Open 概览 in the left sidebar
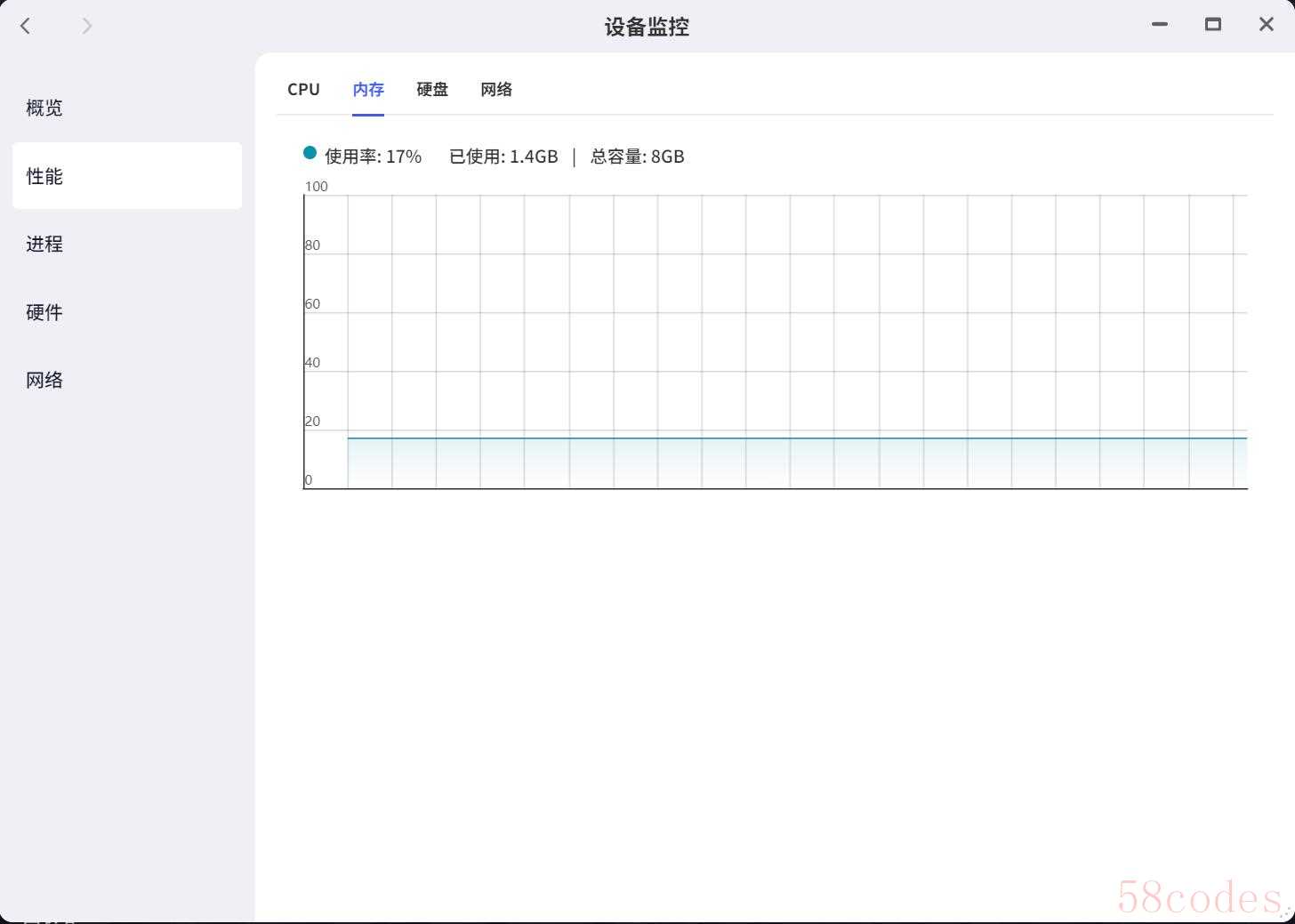The image size is (1295, 924). pos(44,108)
